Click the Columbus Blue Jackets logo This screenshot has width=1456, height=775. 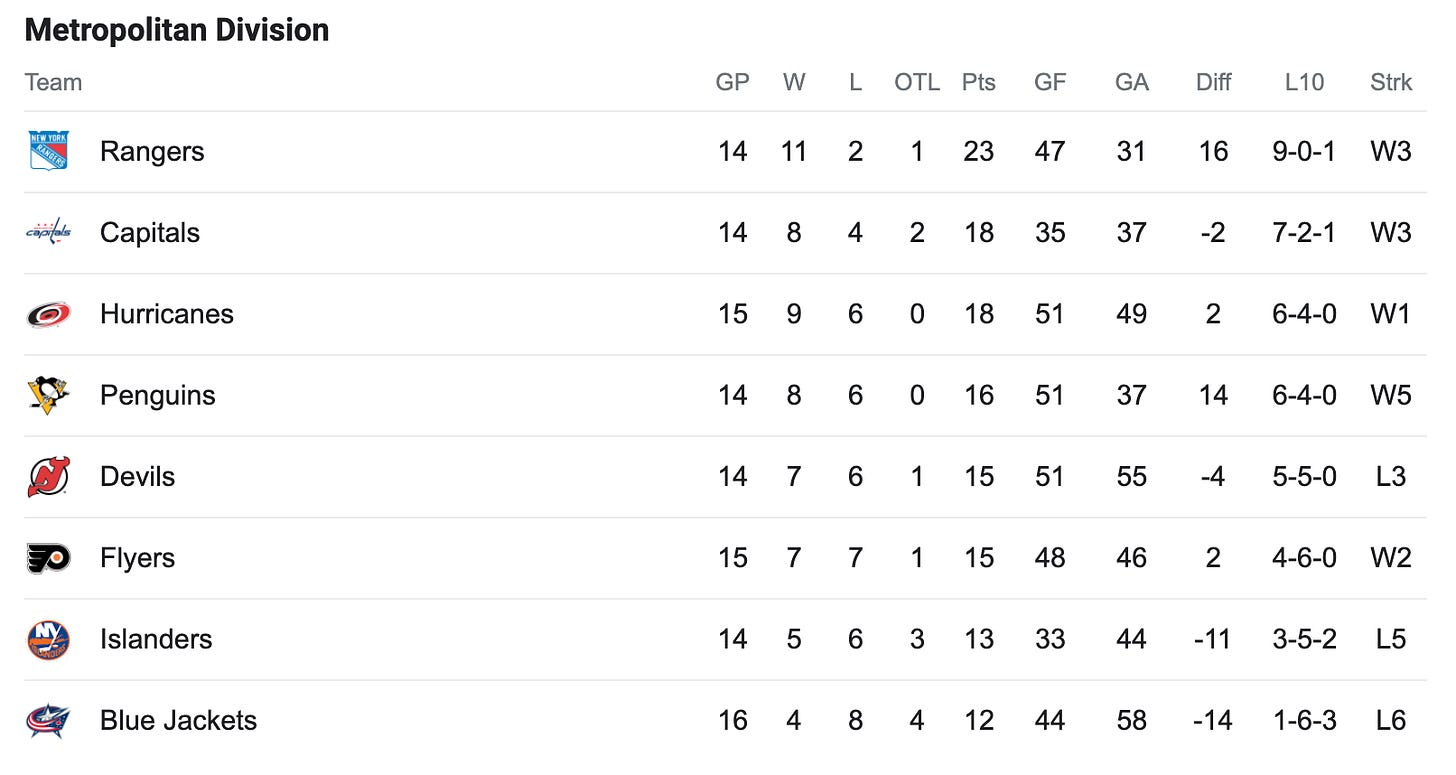(48, 721)
